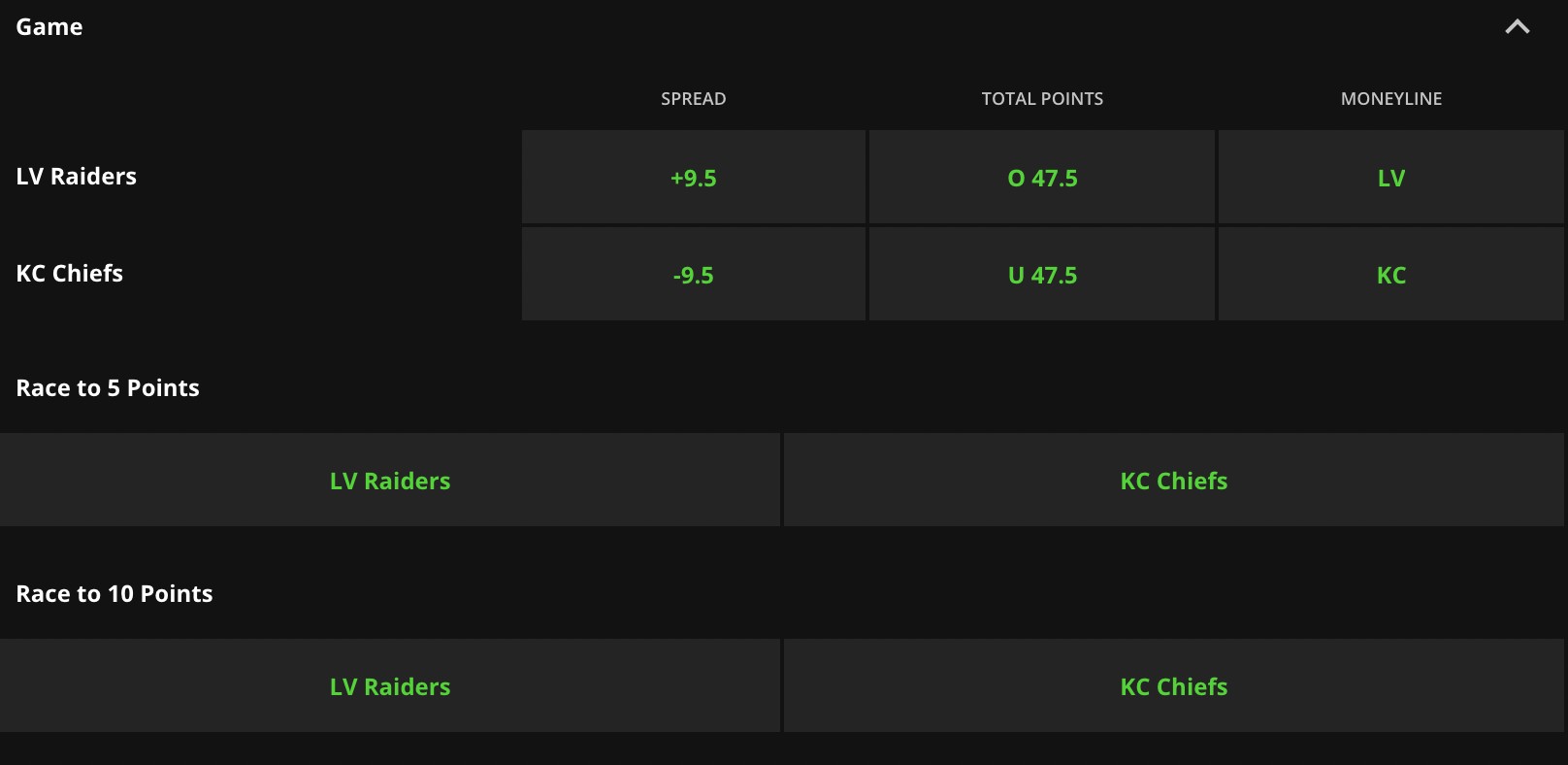Click the KC Chiefs team row label
Viewport: 1568px width, 765px height.
pos(70,274)
